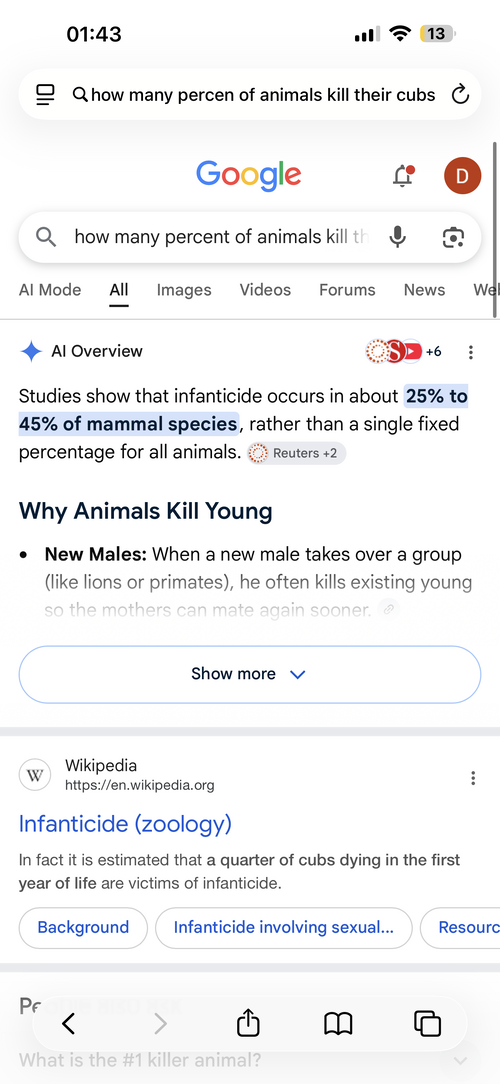Switch to the Images tab
This screenshot has width=500, height=1084.
point(184,290)
